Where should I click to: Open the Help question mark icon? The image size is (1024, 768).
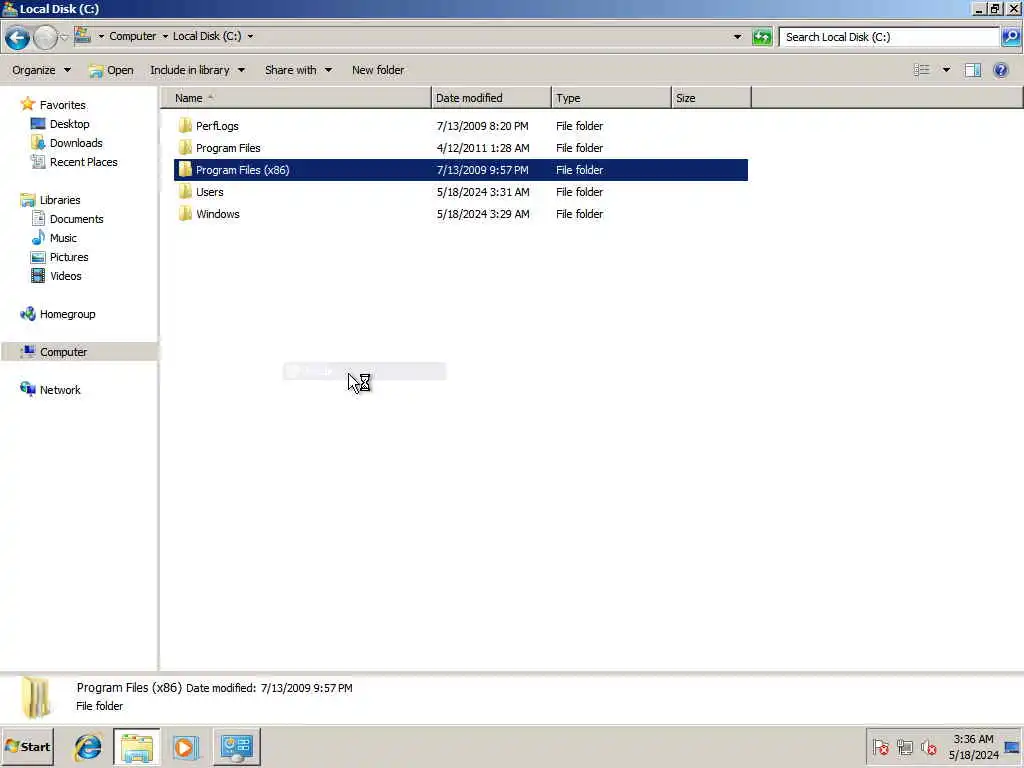pyautogui.click(x=1000, y=70)
